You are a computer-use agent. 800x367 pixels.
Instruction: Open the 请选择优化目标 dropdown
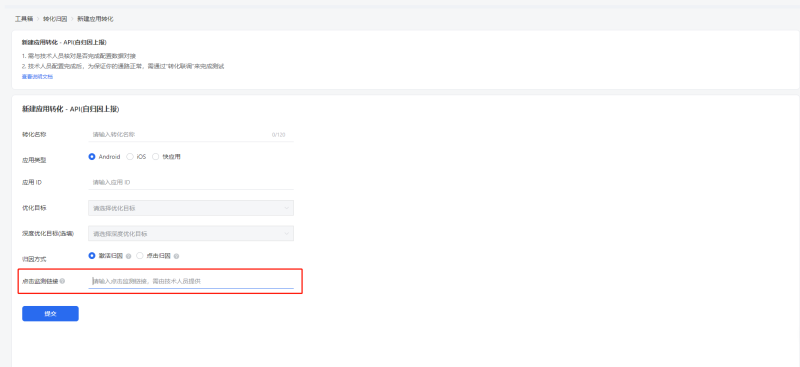pyautogui.click(x=191, y=208)
